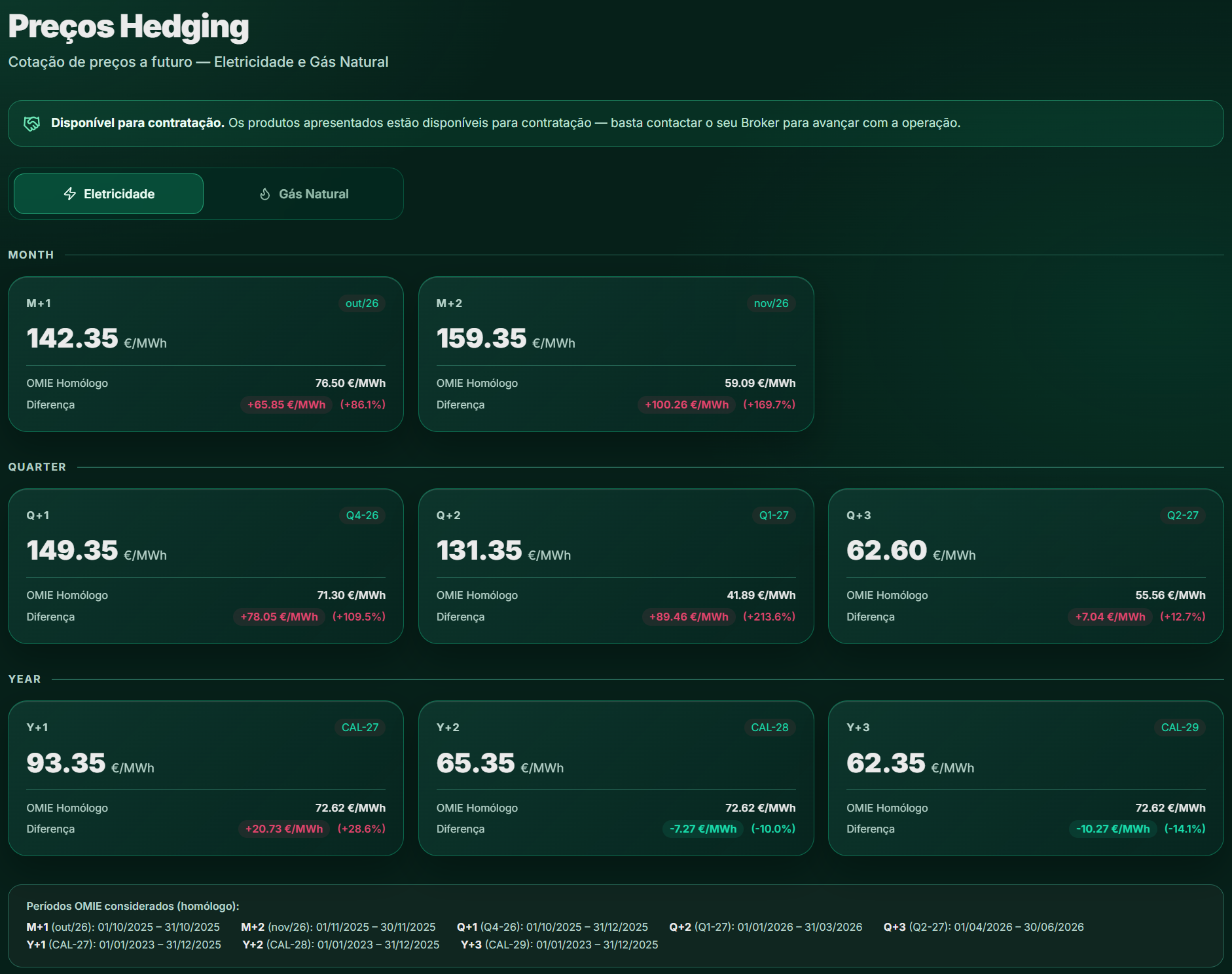This screenshot has width=1232, height=974.
Task: Click the Q1-27 badge on Q+2 card
Action: 774,515
